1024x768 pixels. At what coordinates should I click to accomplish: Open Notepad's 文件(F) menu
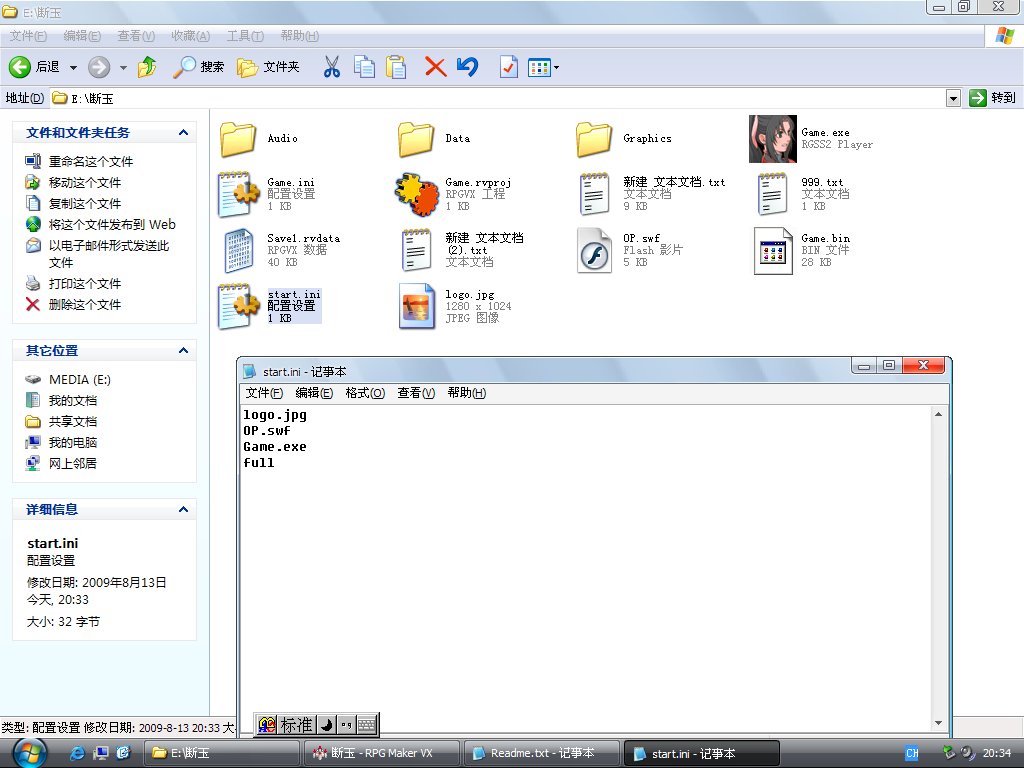264,393
